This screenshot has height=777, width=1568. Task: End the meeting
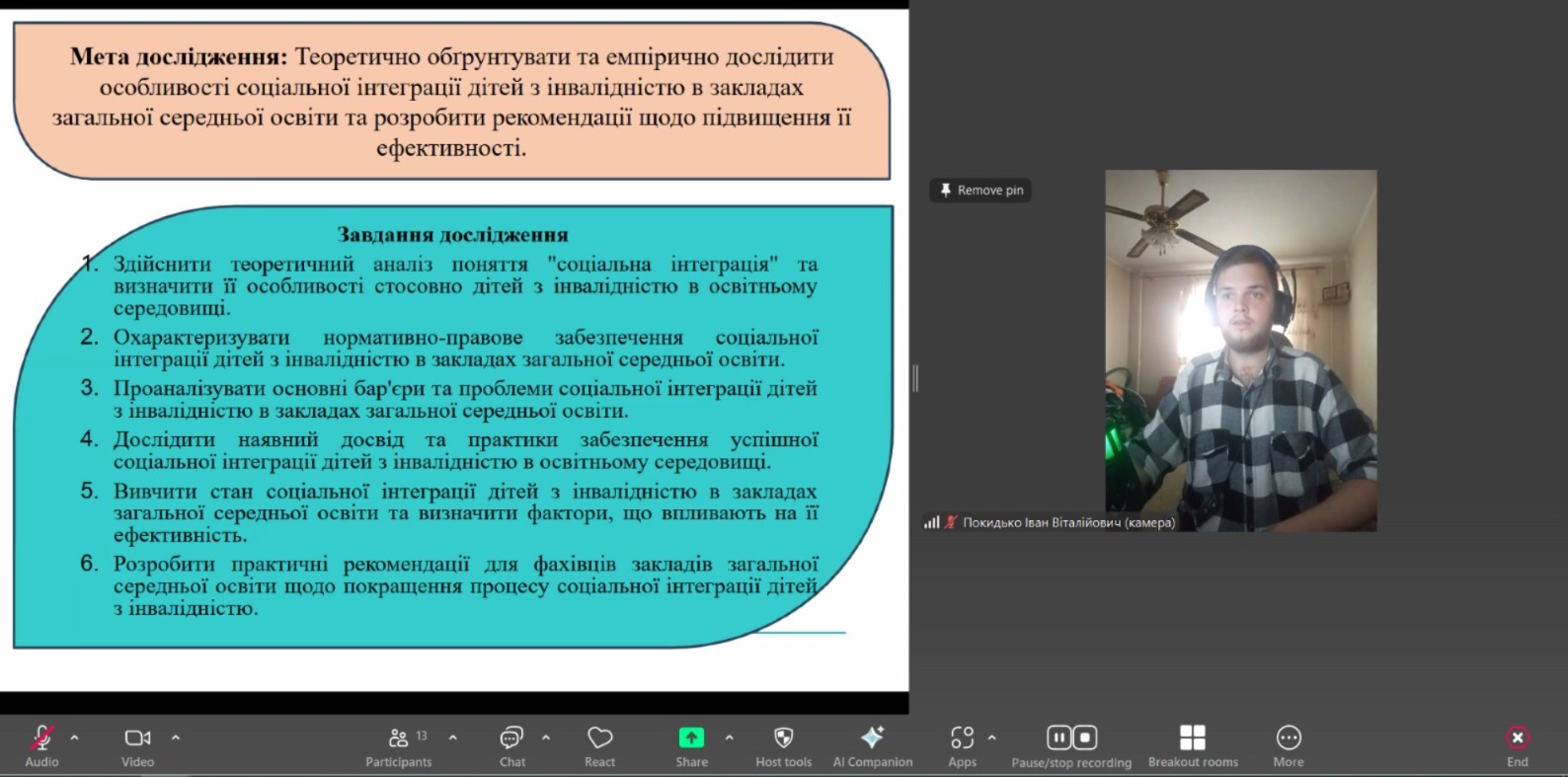1517,738
